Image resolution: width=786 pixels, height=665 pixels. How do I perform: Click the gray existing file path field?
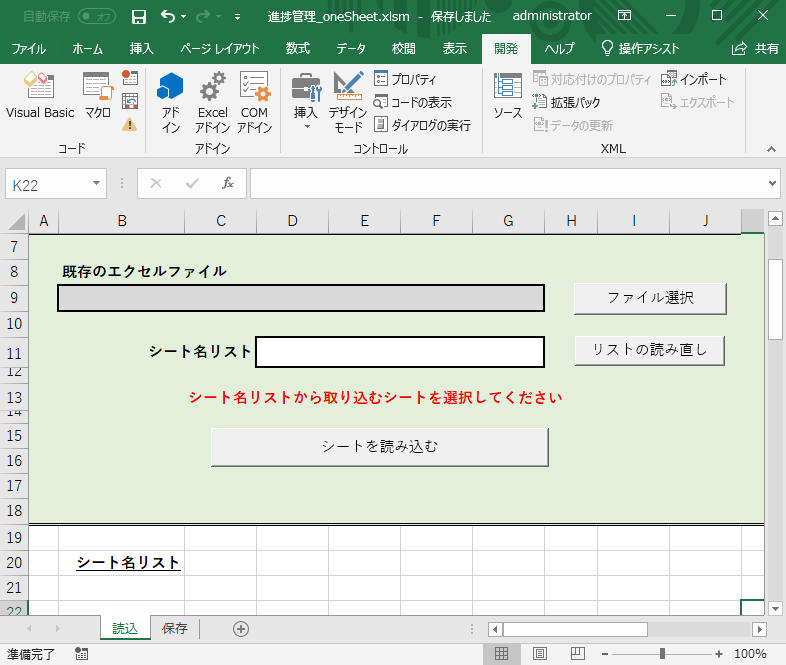point(301,298)
